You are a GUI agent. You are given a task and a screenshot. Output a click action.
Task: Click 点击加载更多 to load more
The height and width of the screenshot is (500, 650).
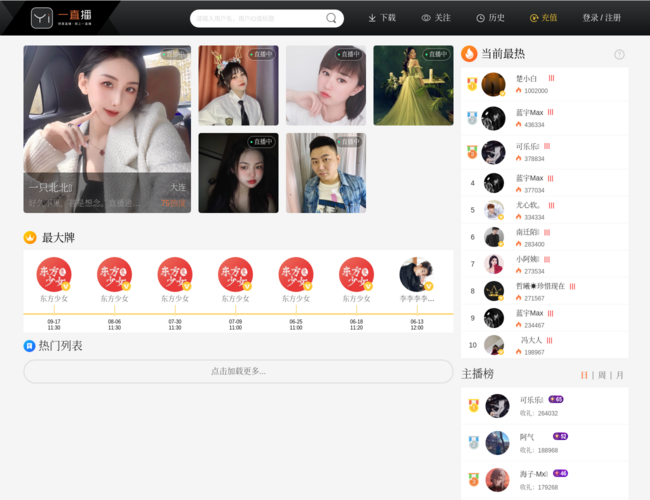[238, 371]
